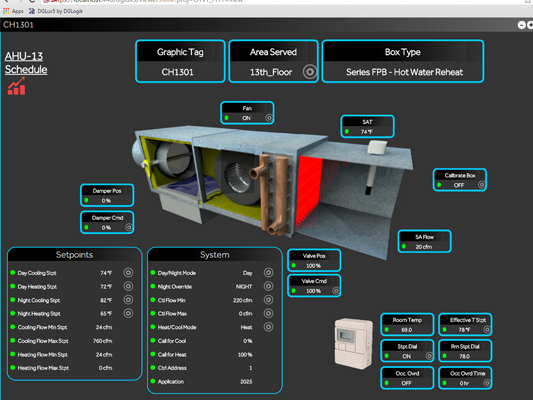Click the wall thermostat image
The width and height of the screenshot is (533, 400).
pos(354,343)
